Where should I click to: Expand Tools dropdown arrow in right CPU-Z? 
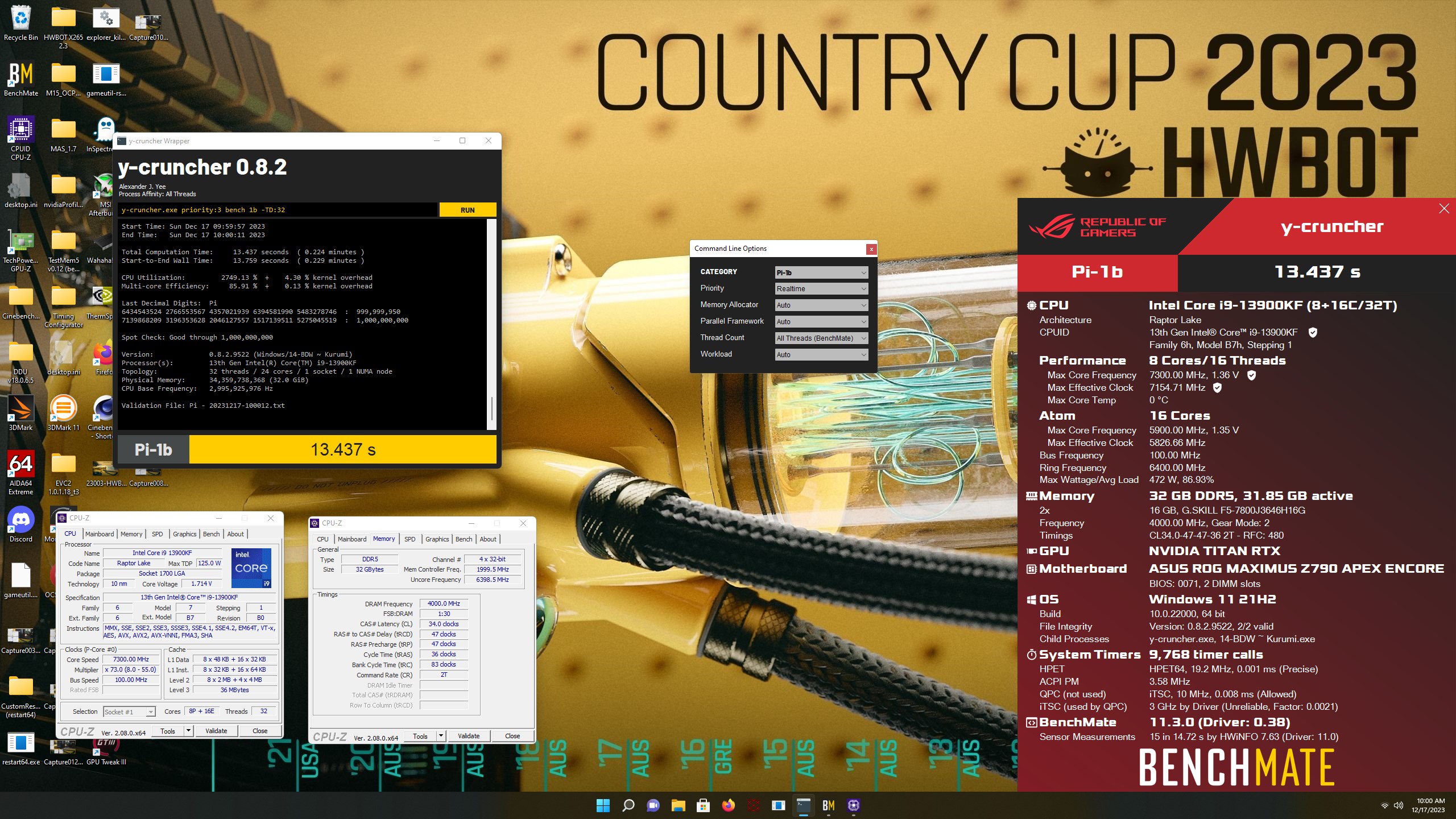click(441, 736)
